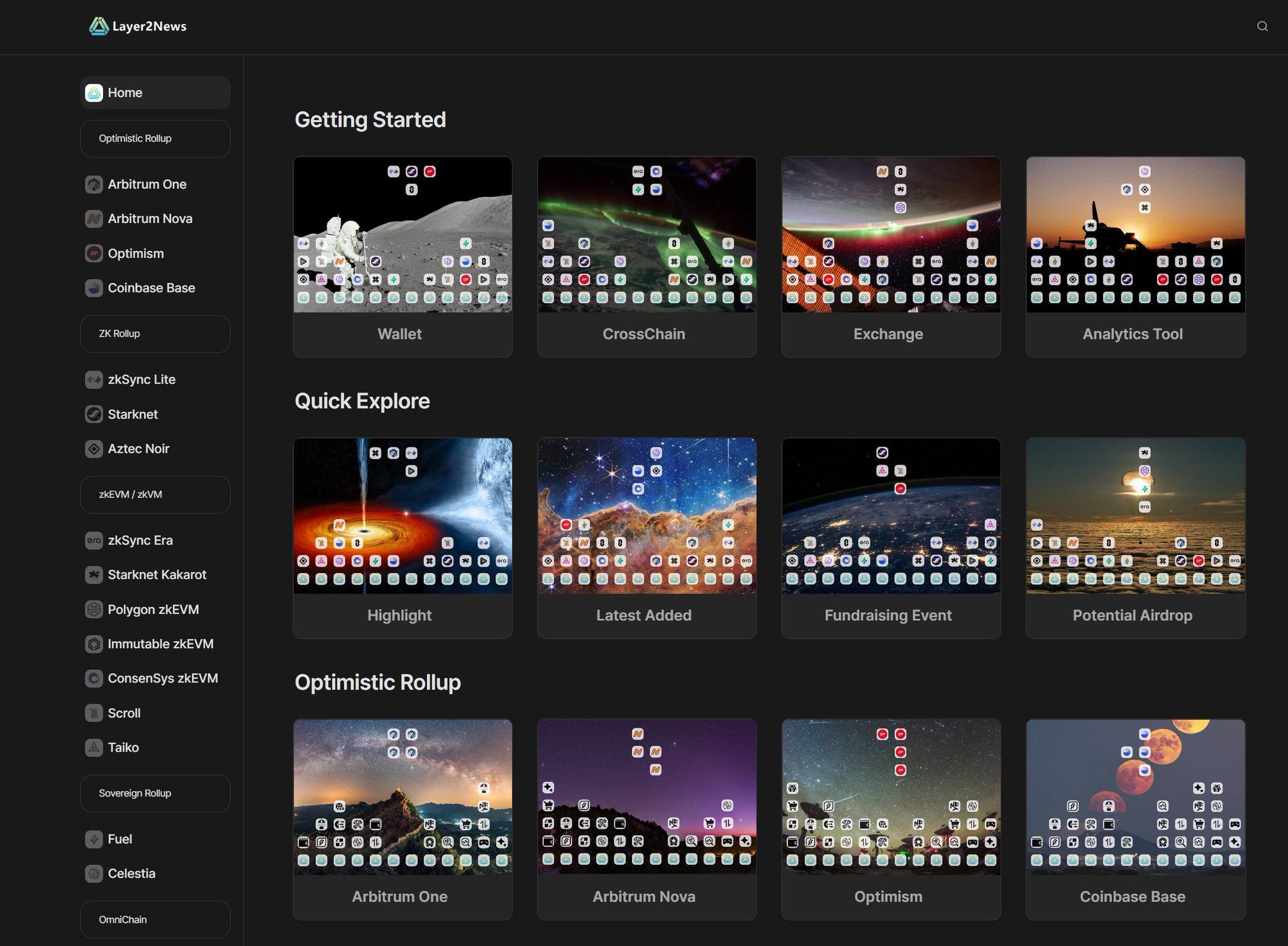Select the zkEVM / zkVM sidebar category
This screenshot has width=1288, height=946.
pos(155,495)
